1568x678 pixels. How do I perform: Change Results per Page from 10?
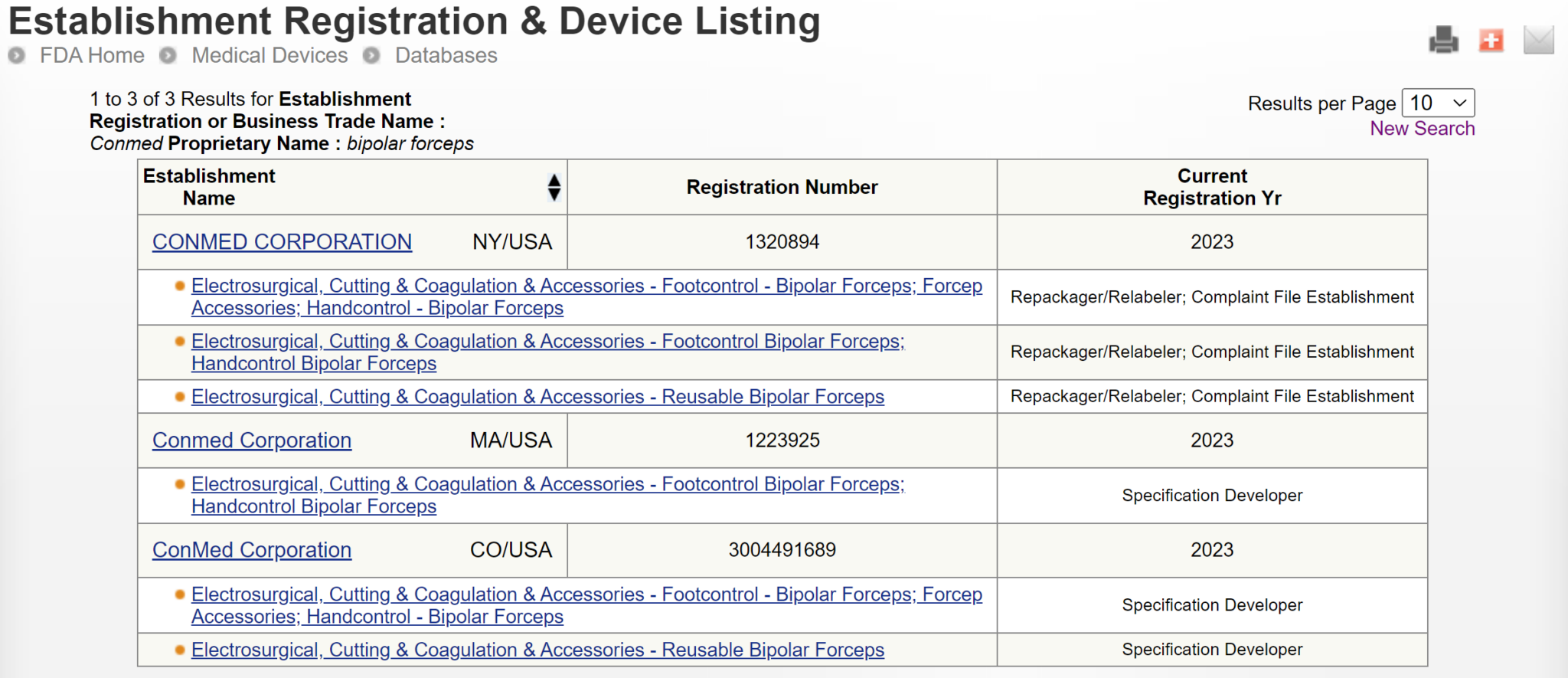point(1438,103)
